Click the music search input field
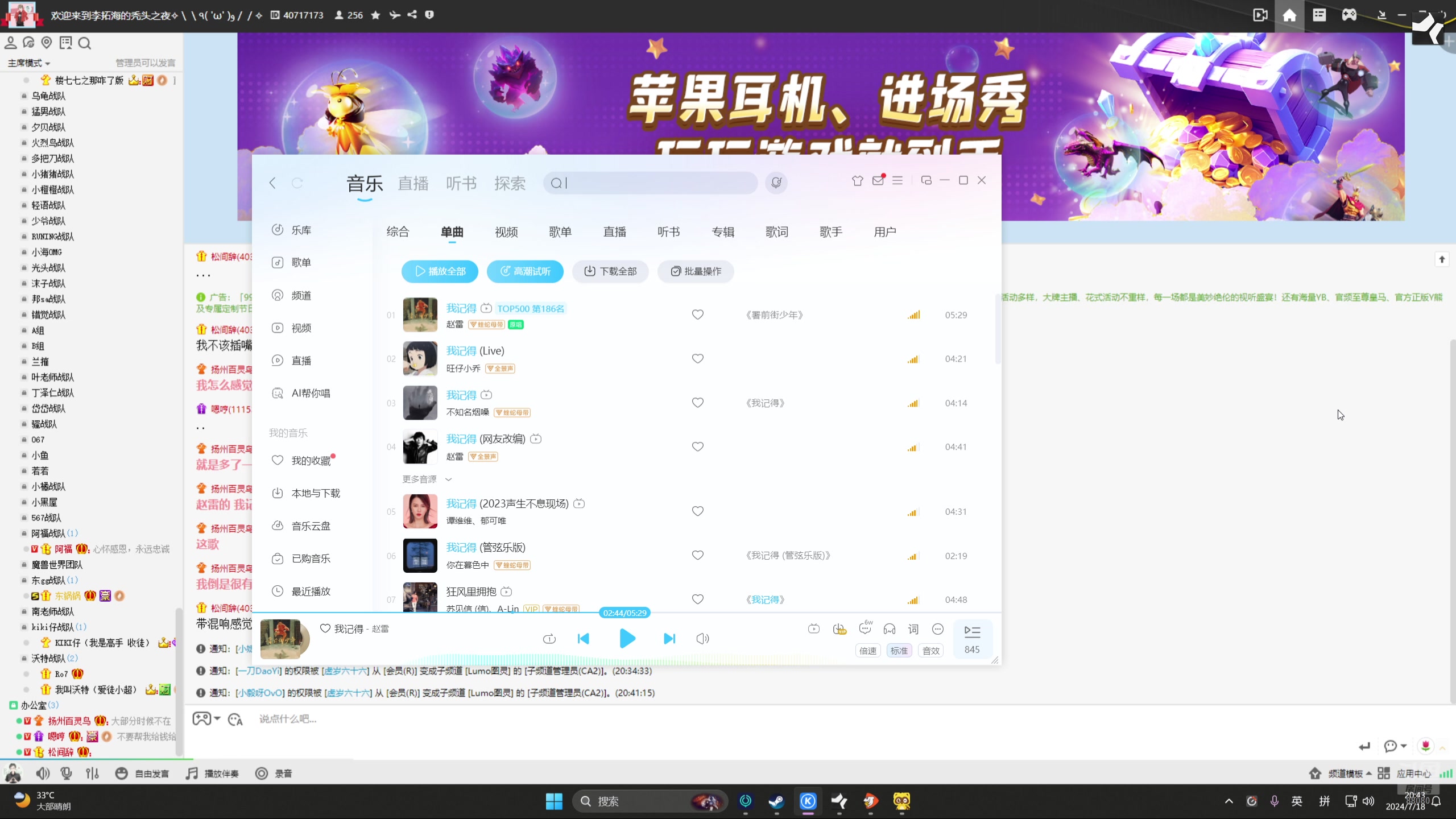 (x=650, y=183)
